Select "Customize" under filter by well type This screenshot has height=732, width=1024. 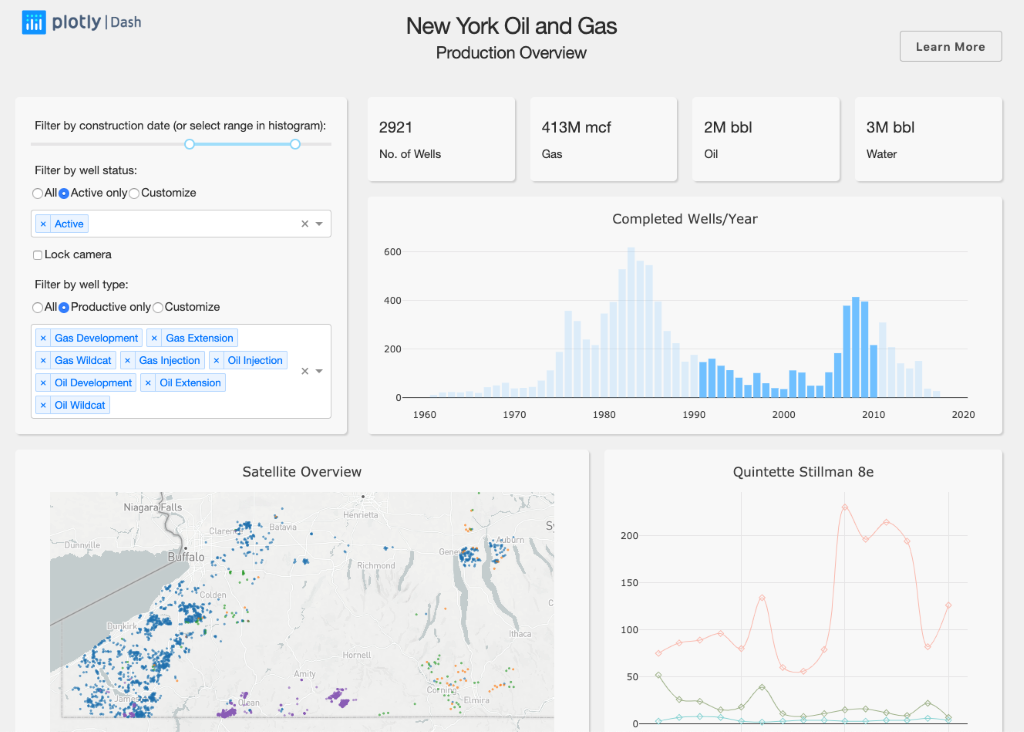pos(157,307)
